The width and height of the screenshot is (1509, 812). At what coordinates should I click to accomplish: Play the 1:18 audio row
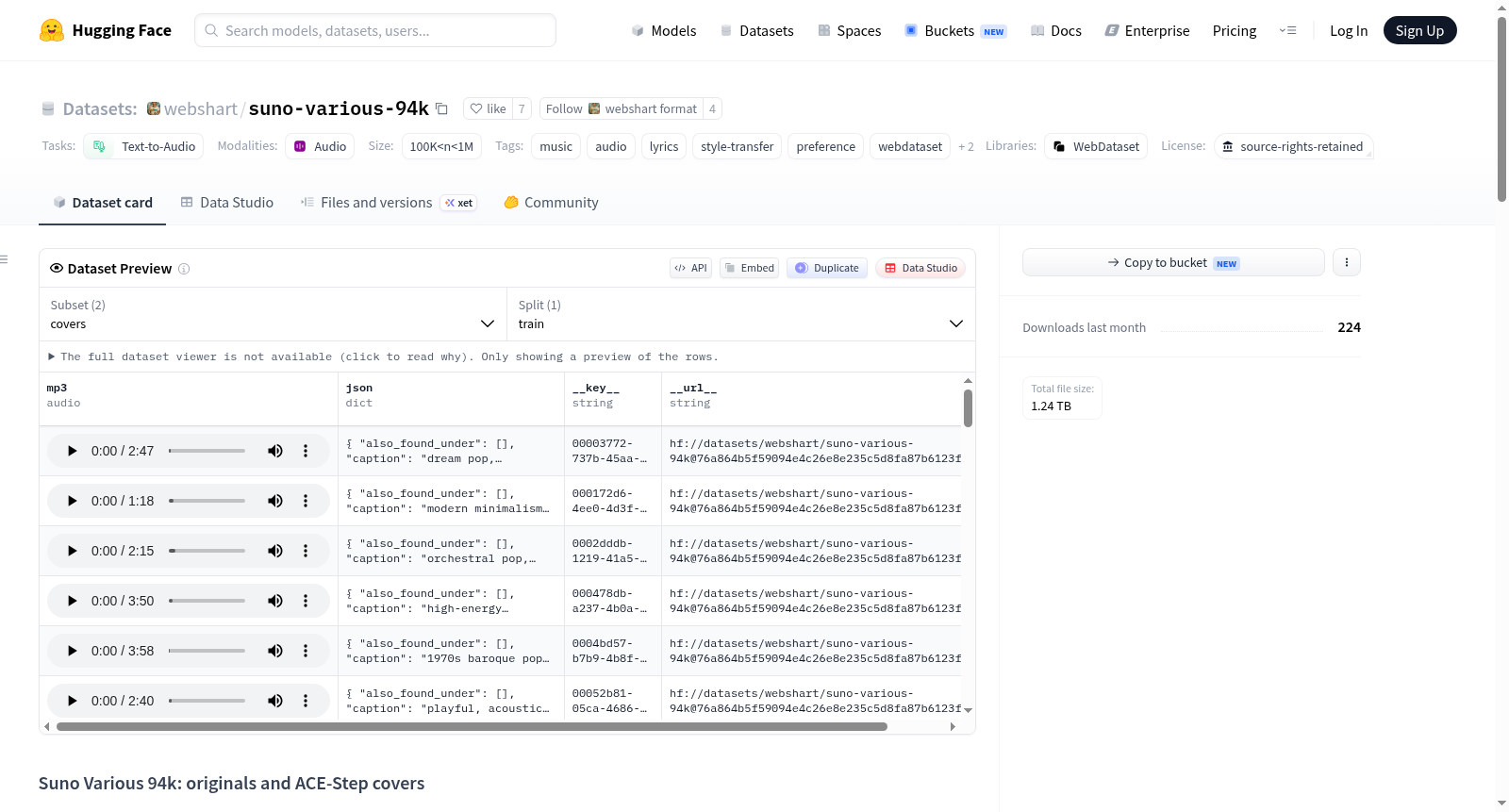(x=72, y=501)
